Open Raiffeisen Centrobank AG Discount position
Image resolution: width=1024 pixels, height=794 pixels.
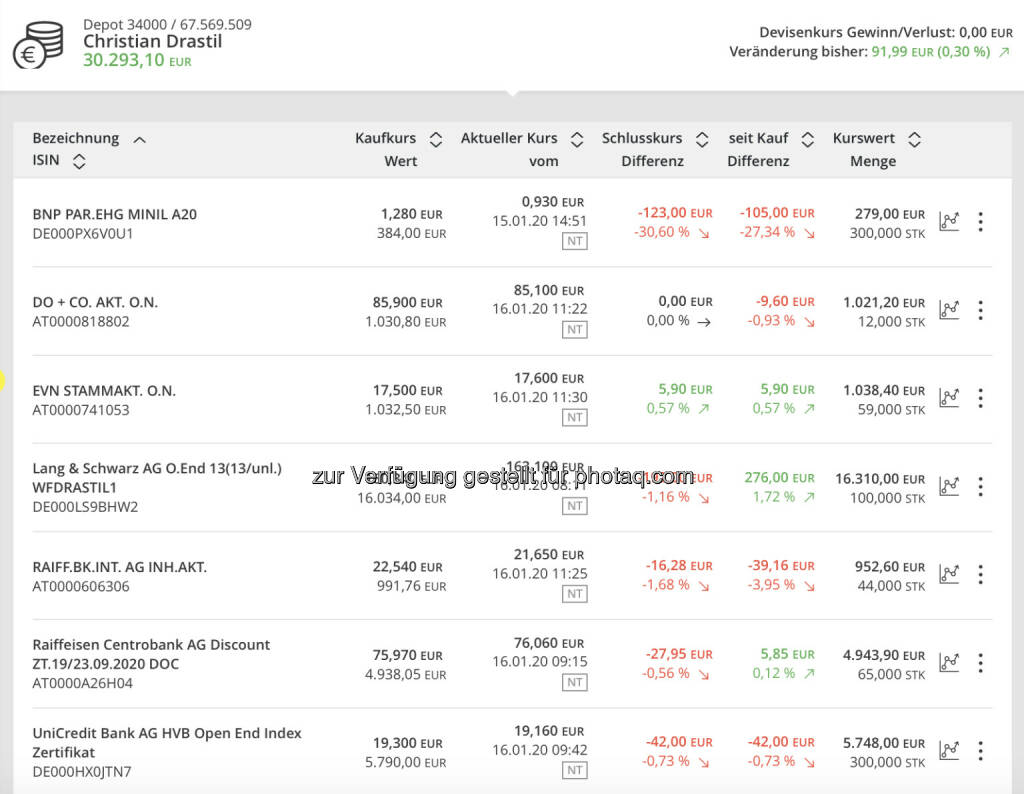(x=151, y=654)
